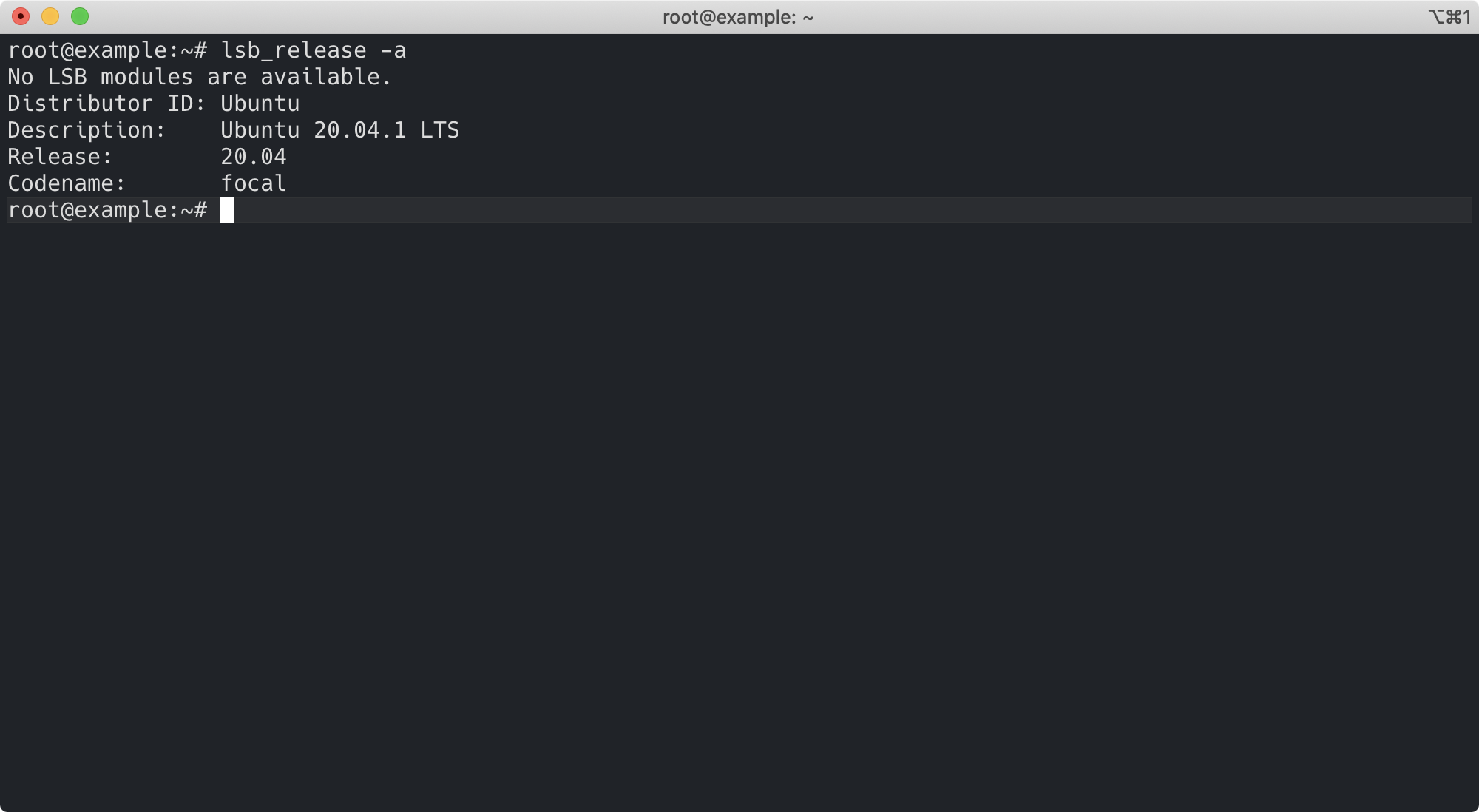The image size is (1479, 812).
Task: Click the yellow minimize window button
Action: [50, 16]
